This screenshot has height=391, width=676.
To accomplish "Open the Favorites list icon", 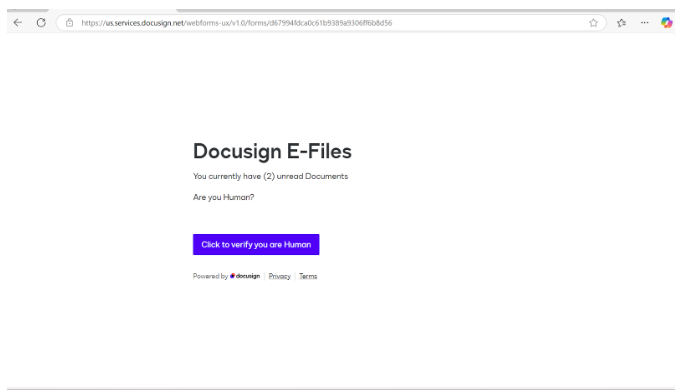I will pyautogui.click(x=621, y=23).
